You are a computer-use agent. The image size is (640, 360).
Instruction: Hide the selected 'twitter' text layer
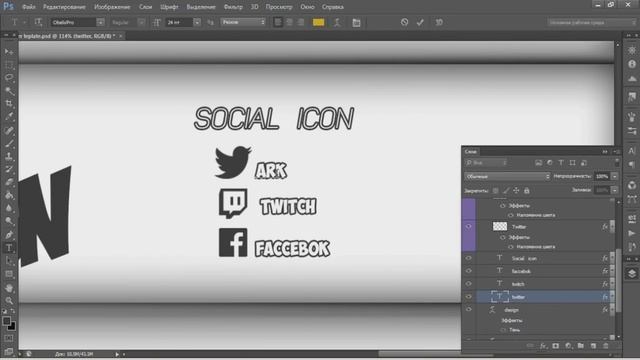469,297
